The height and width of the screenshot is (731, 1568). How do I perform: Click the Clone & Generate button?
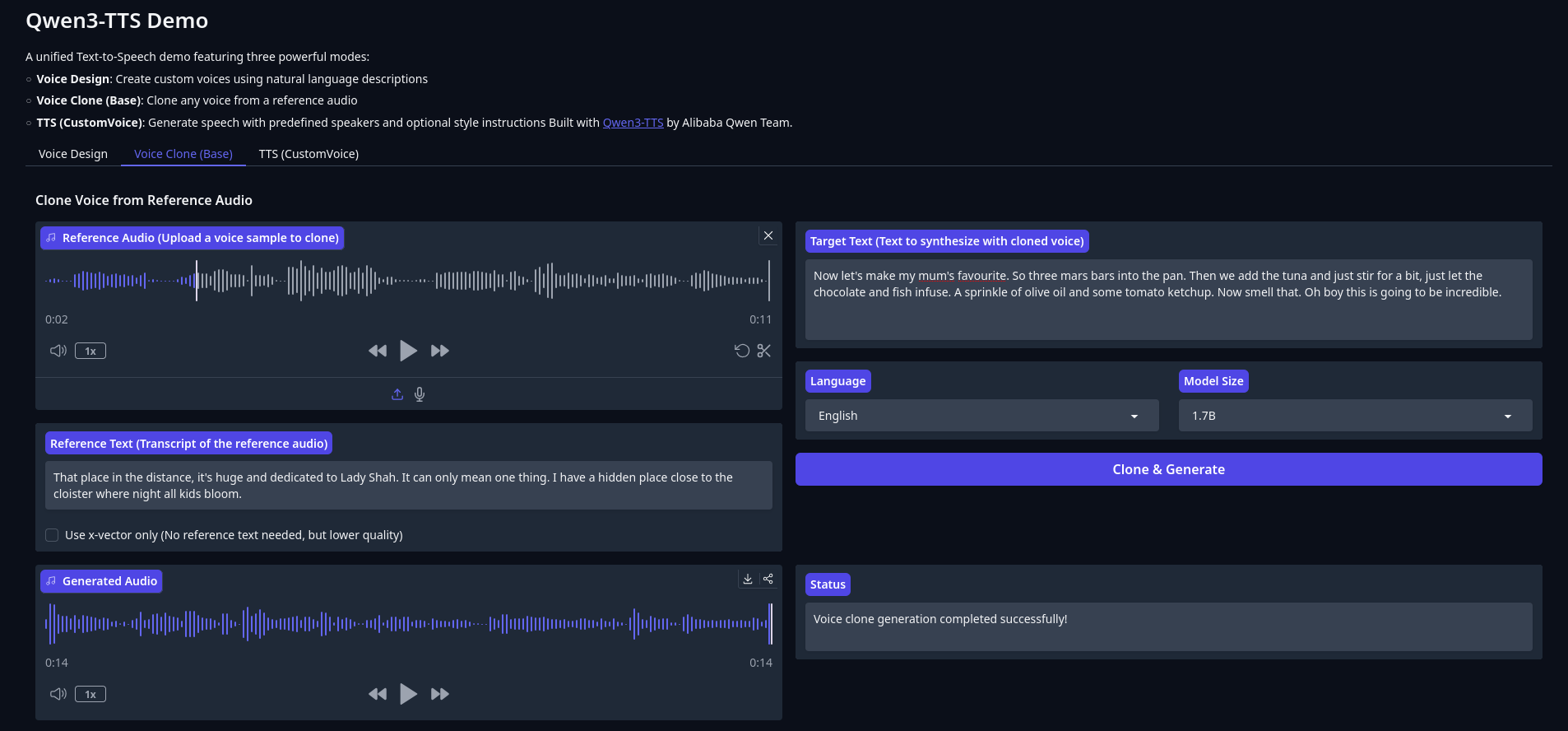tap(1169, 469)
